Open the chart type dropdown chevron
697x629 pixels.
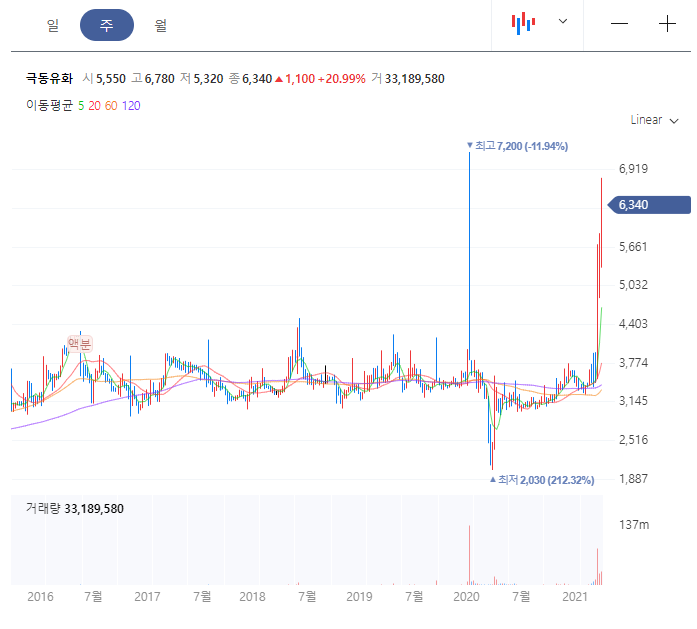[x=563, y=21]
